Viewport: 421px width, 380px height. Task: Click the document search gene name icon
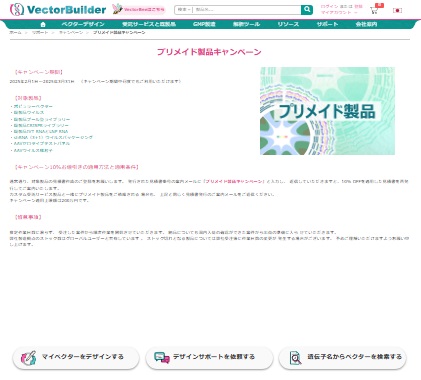tap(295, 358)
